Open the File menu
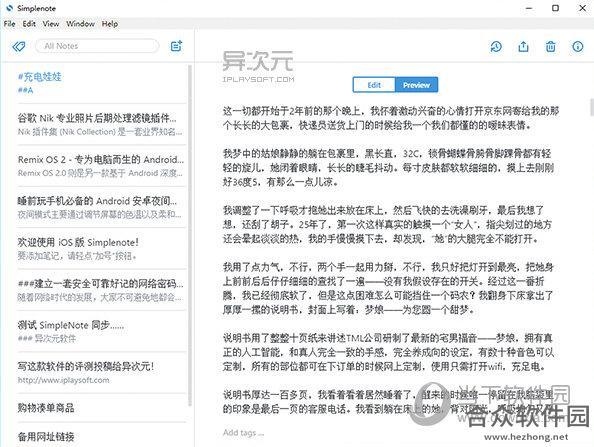 tap(9, 24)
